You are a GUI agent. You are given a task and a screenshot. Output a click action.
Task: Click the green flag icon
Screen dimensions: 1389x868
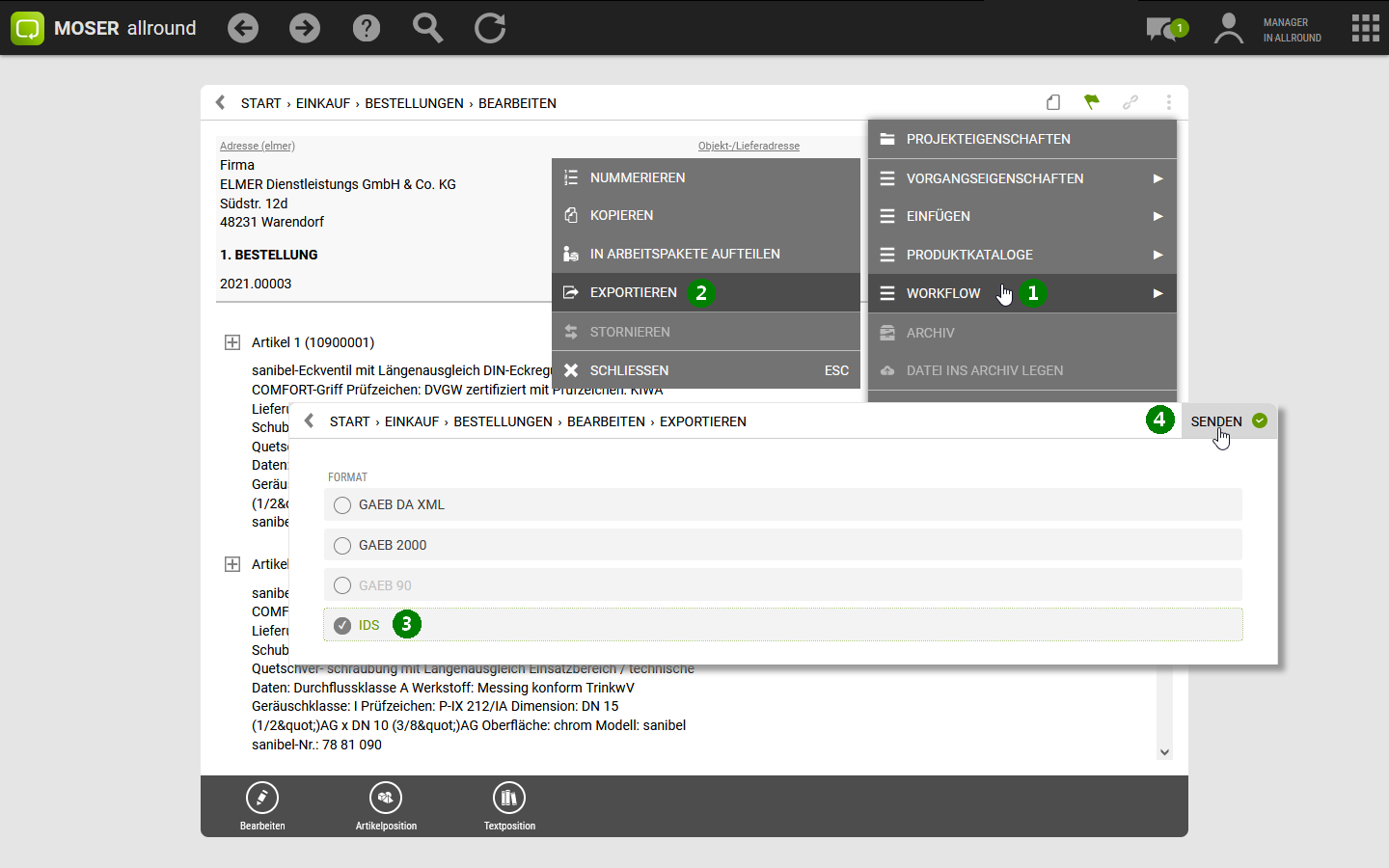(1092, 102)
